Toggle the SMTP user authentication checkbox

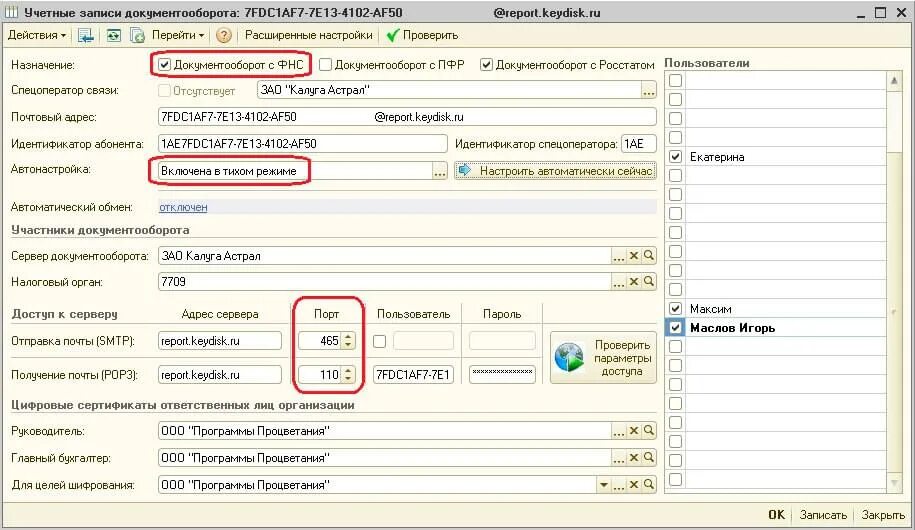coord(379,341)
